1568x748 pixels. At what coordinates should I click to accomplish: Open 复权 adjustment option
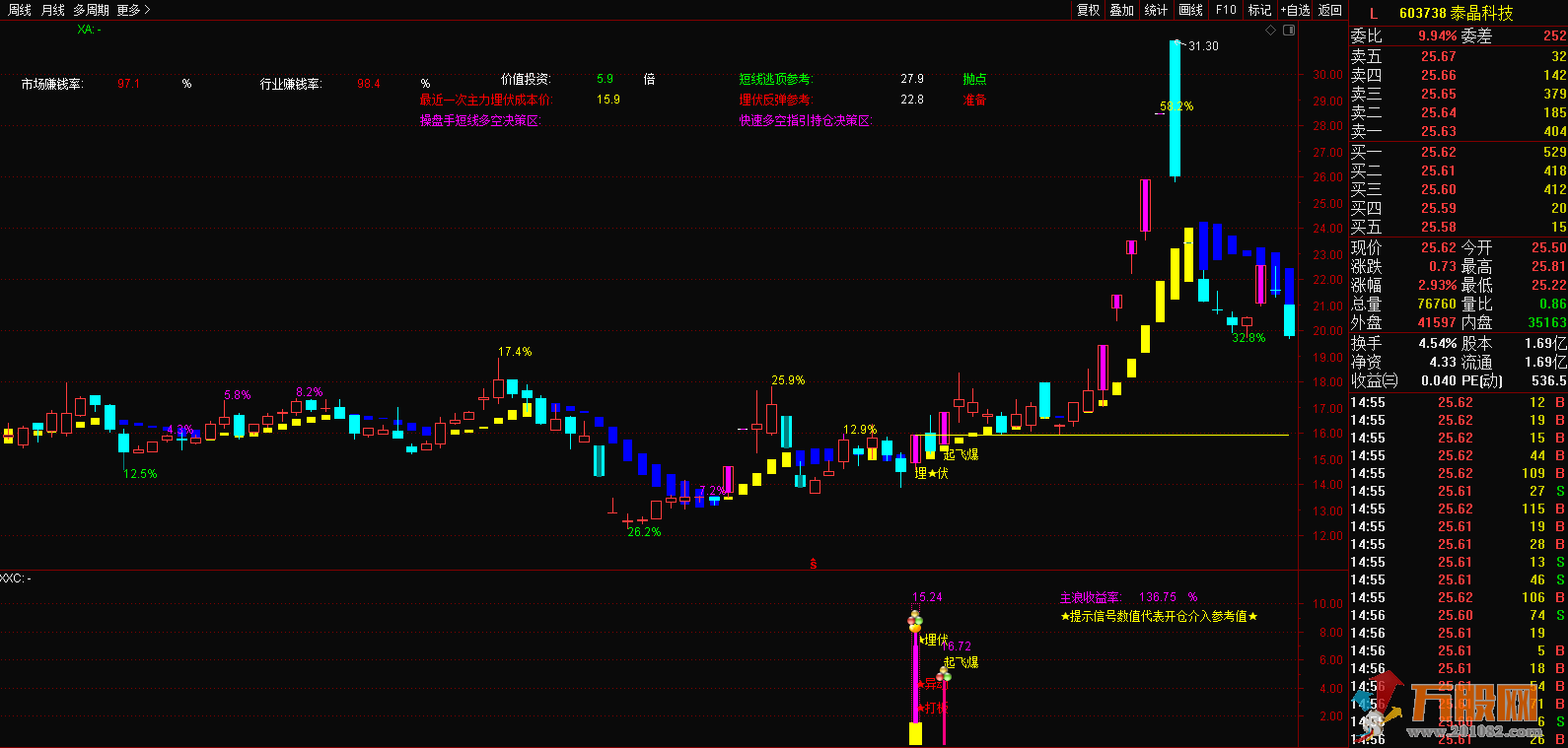[x=1088, y=10]
